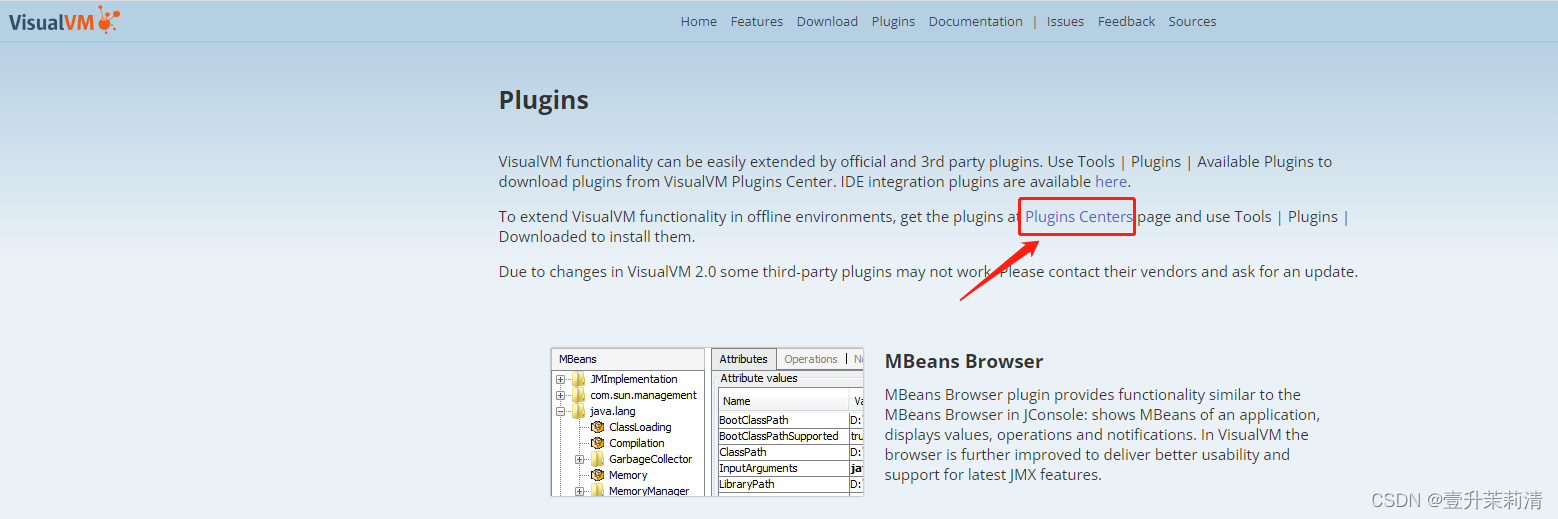The width and height of the screenshot is (1558, 519).
Task: Click the ClassLoading bean icon
Action: point(598,427)
